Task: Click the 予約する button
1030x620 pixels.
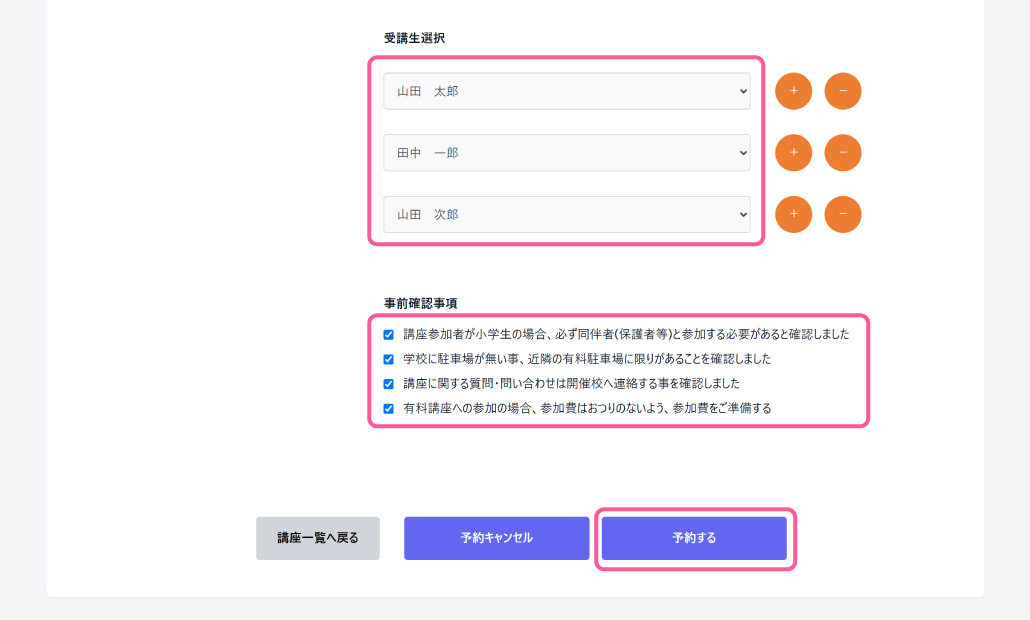Action: pyautogui.click(x=694, y=538)
